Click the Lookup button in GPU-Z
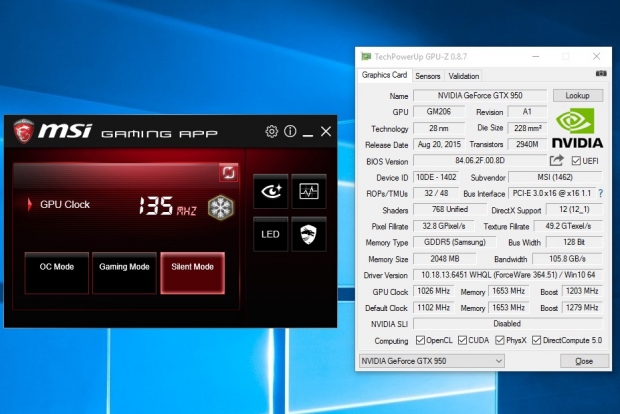Viewport: 620px width, 414px height. pyautogui.click(x=578, y=95)
